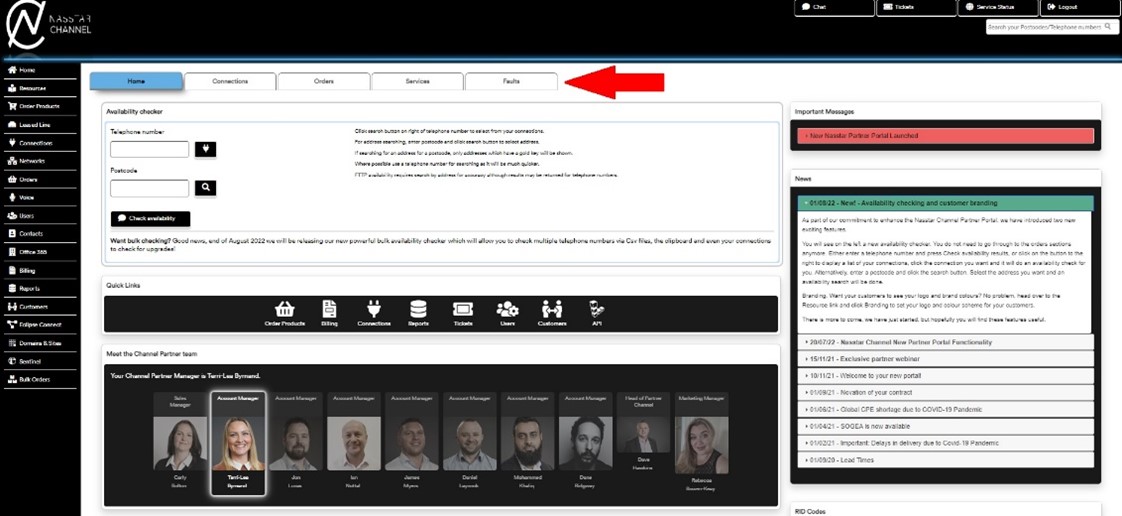This screenshot has width=1122, height=516.
Task: Switch to the Faults tab
Action: pos(511,82)
